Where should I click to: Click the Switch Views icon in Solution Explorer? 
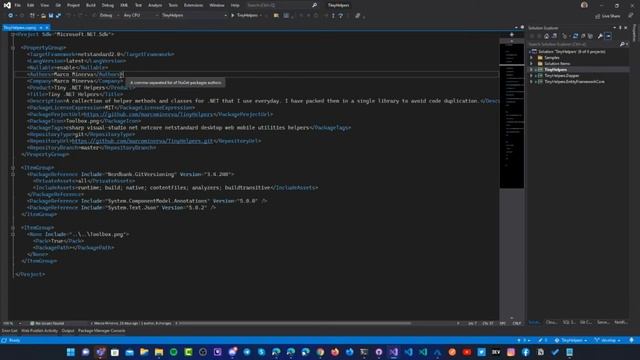(x=554, y=36)
